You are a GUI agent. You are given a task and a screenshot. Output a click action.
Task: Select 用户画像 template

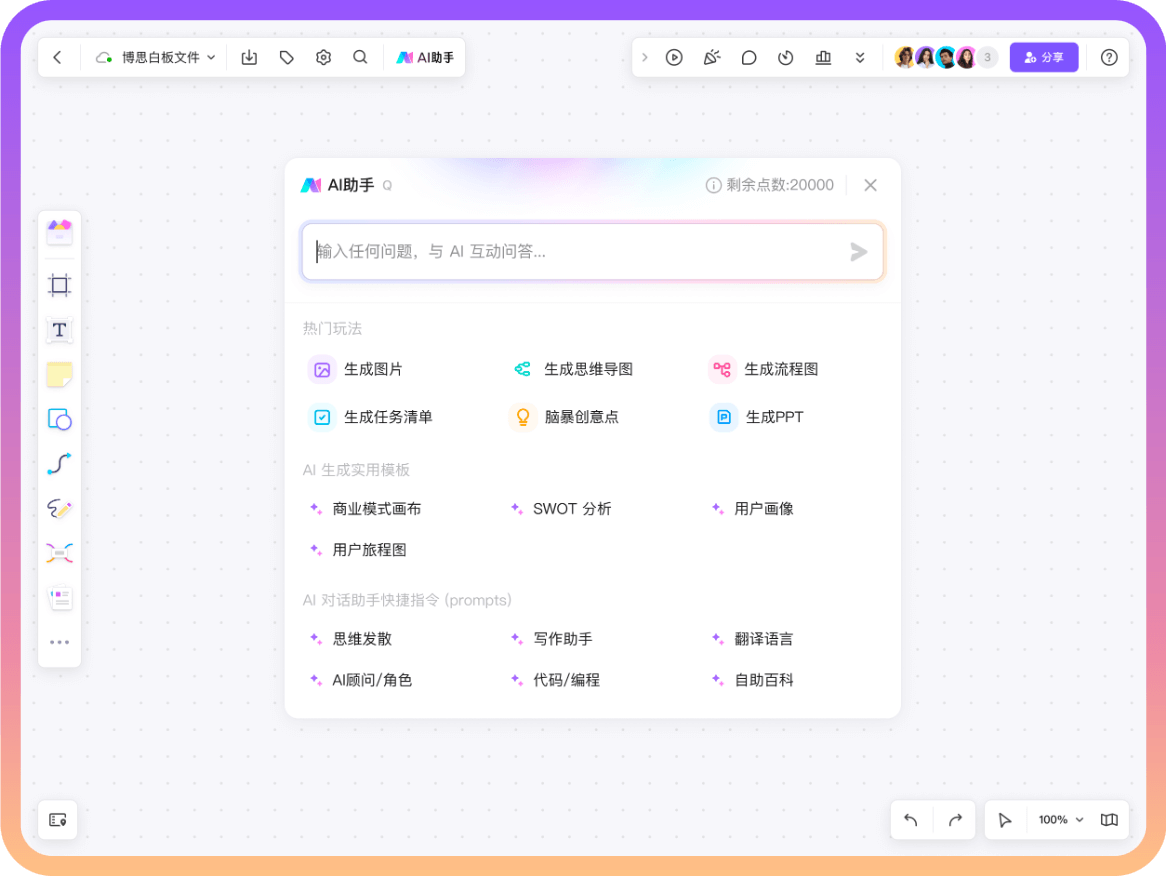[x=753, y=509]
